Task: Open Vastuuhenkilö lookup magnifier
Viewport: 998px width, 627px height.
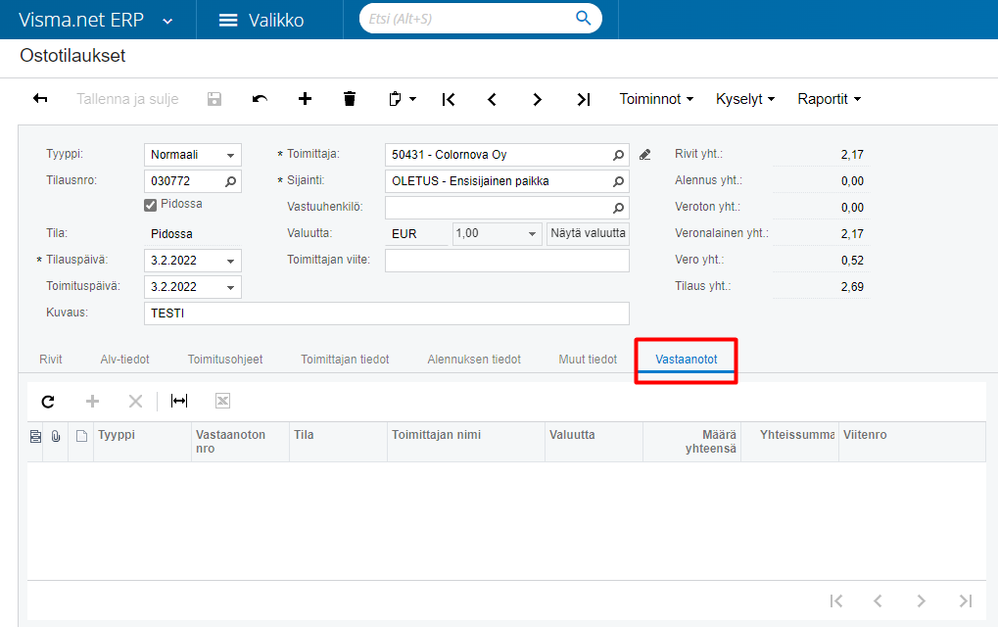Action: pos(618,208)
